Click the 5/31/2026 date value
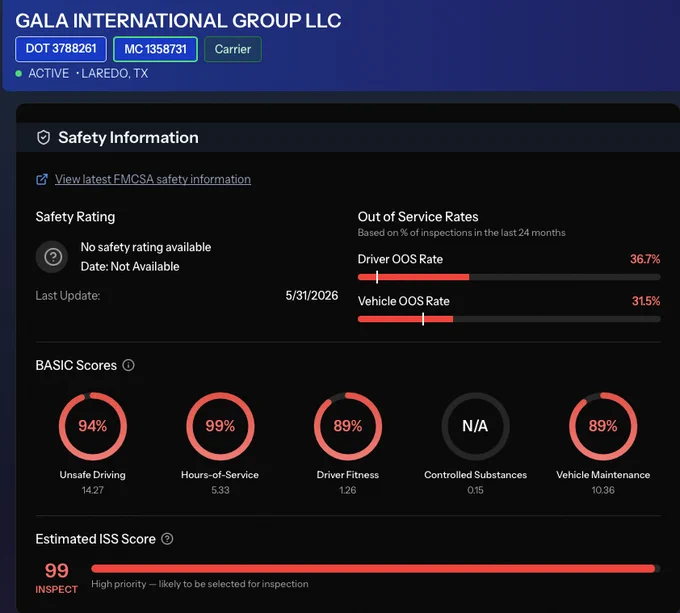680x613 pixels. (311, 296)
